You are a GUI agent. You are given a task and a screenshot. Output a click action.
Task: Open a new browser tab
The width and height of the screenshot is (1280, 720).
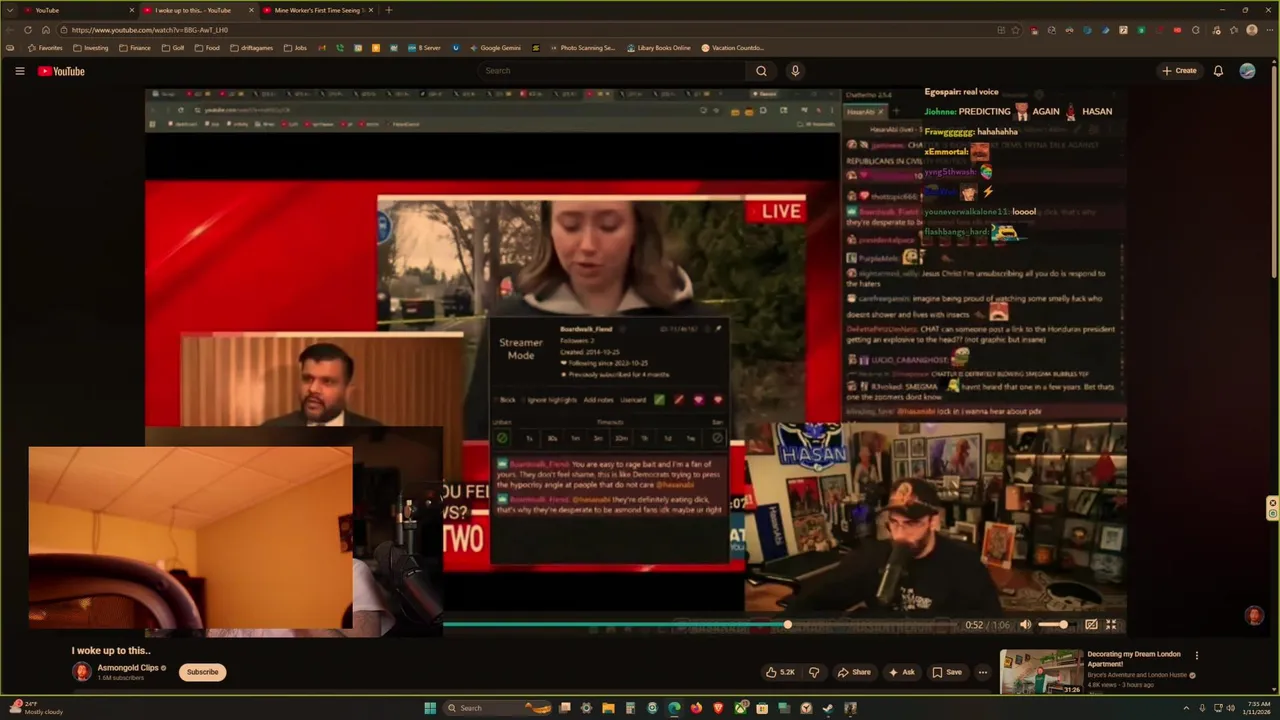point(389,10)
